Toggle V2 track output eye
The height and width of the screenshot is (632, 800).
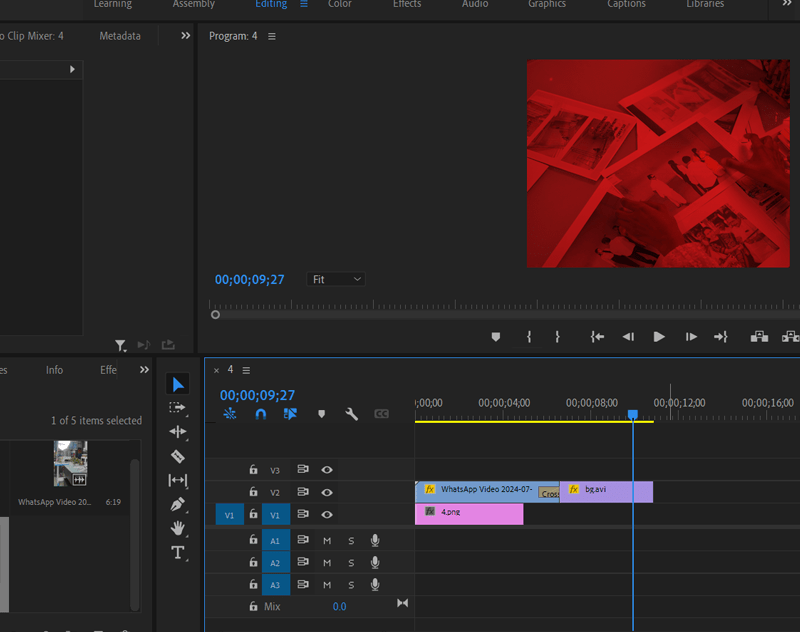(x=327, y=492)
